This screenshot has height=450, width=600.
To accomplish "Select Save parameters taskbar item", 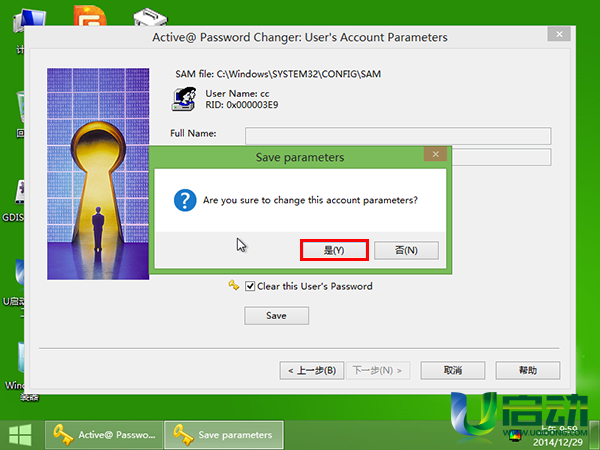I will 224,435.
